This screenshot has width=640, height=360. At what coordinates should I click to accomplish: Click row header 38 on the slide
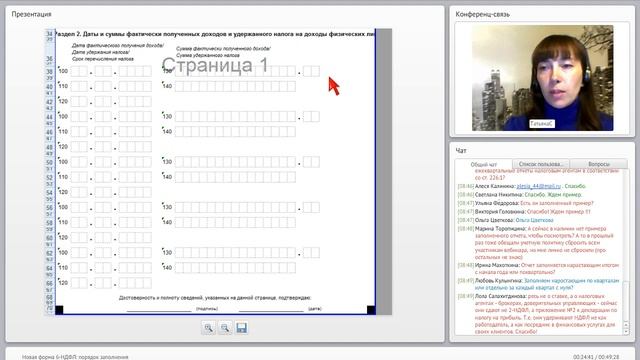49,71
